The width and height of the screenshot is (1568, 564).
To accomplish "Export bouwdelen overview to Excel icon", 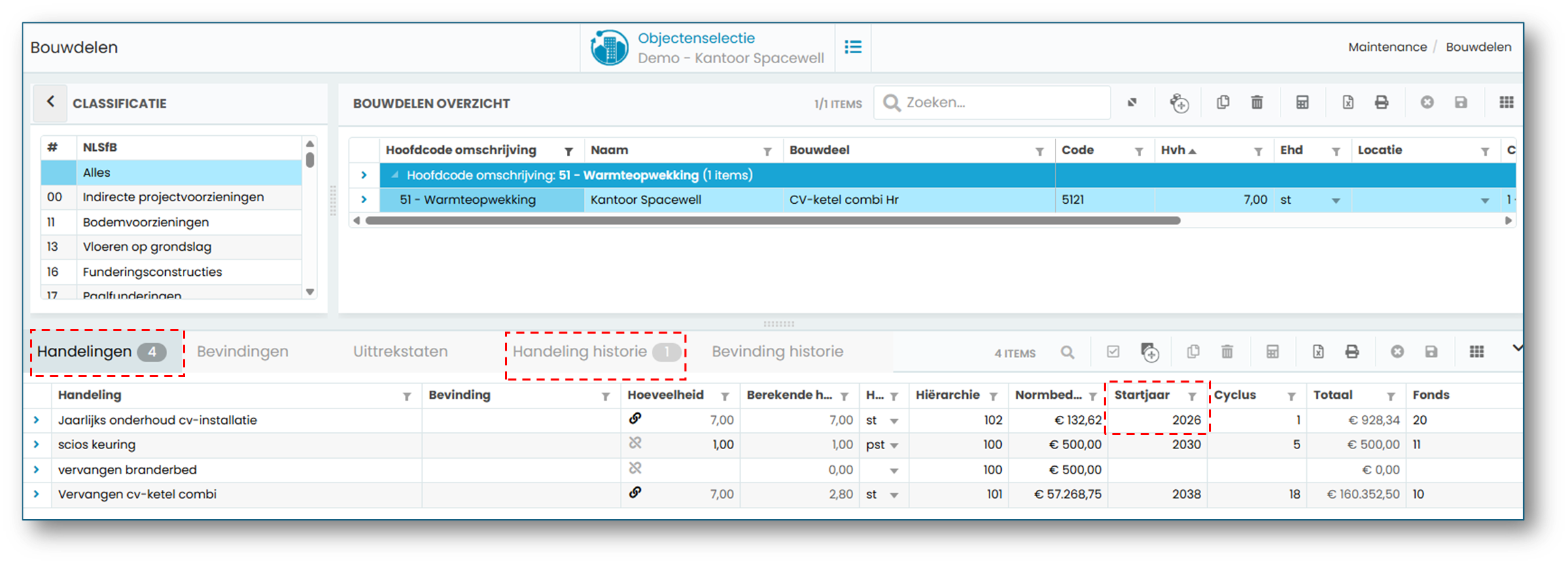I will [1348, 103].
